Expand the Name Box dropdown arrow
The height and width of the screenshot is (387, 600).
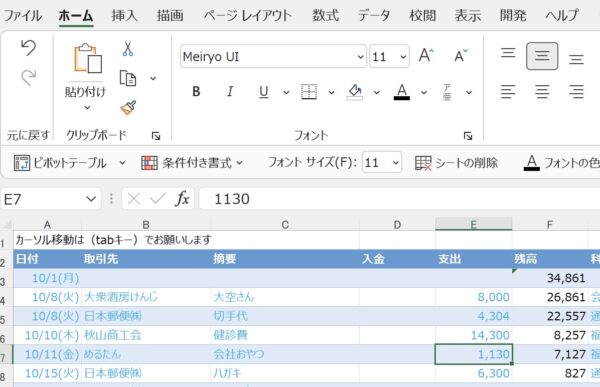pos(91,199)
